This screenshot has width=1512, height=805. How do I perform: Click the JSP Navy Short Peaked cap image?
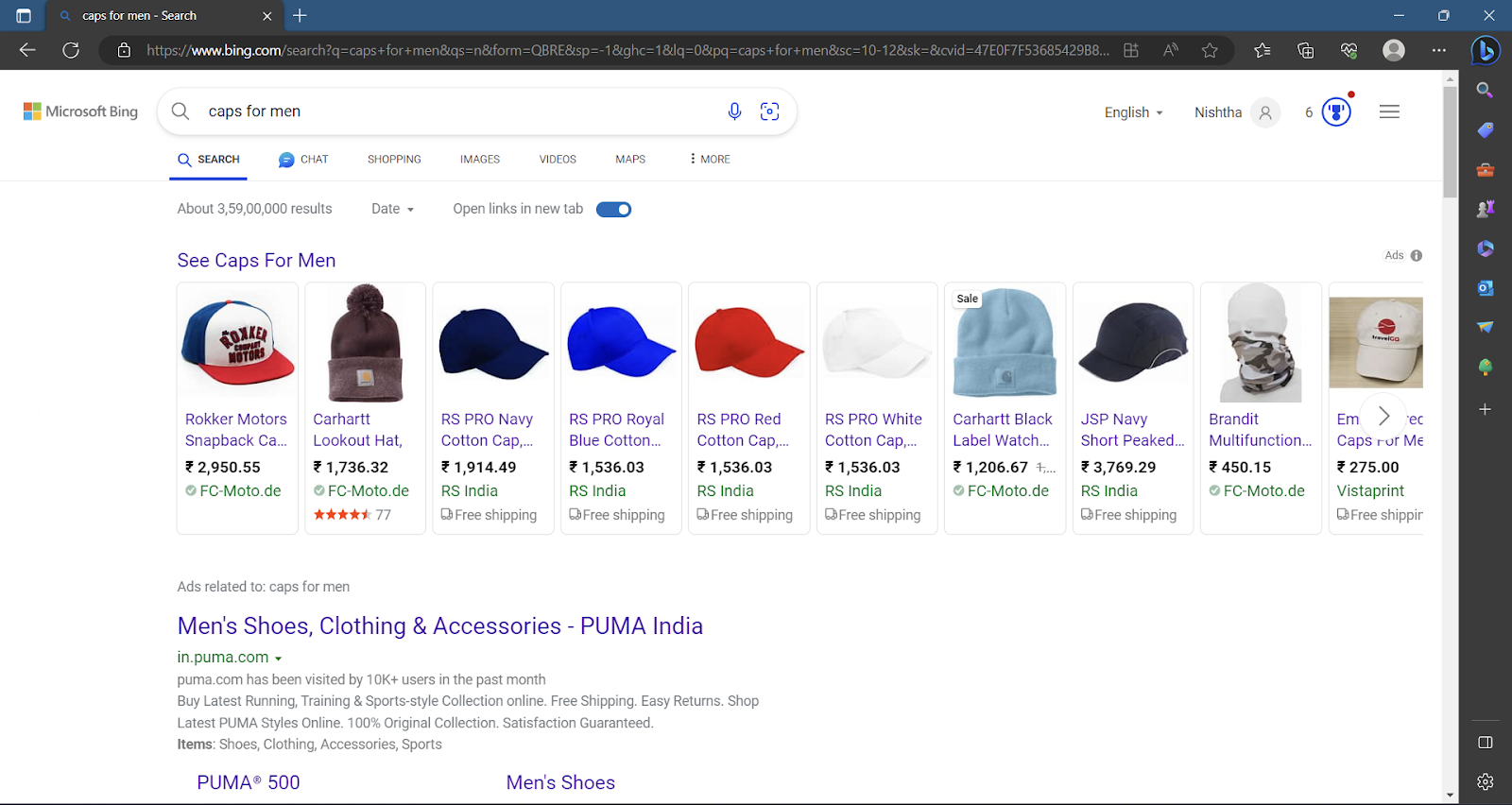point(1133,342)
